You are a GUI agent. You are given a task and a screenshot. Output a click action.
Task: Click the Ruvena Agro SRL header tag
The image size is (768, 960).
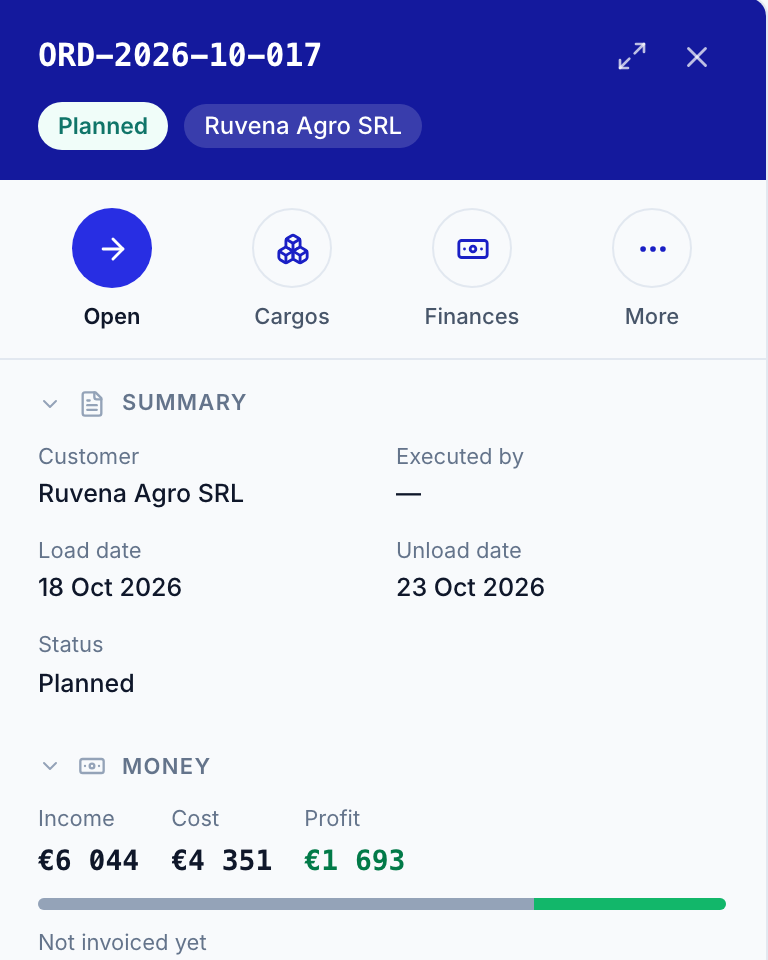303,126
